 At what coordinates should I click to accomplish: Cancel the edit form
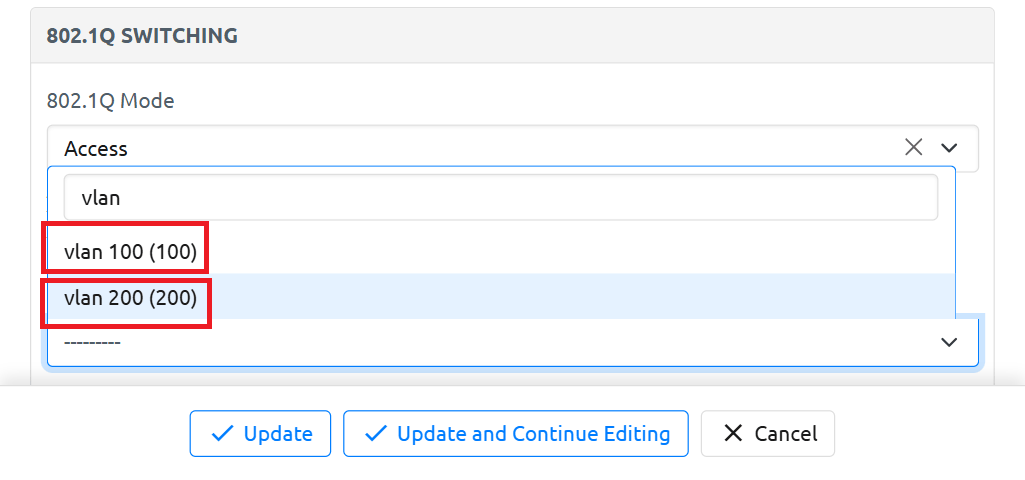767,434
